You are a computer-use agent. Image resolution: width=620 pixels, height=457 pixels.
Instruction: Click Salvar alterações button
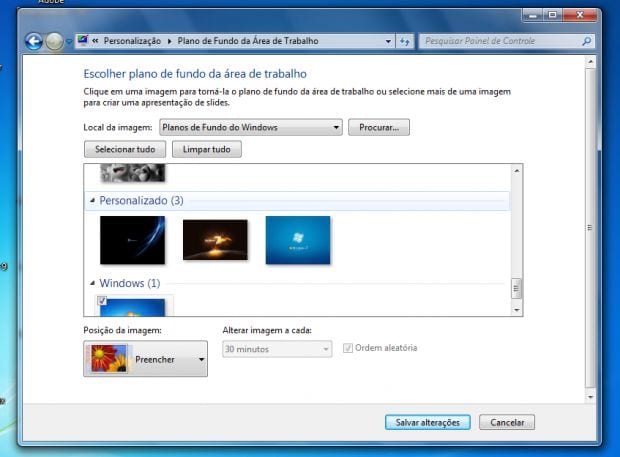(427, 422)
